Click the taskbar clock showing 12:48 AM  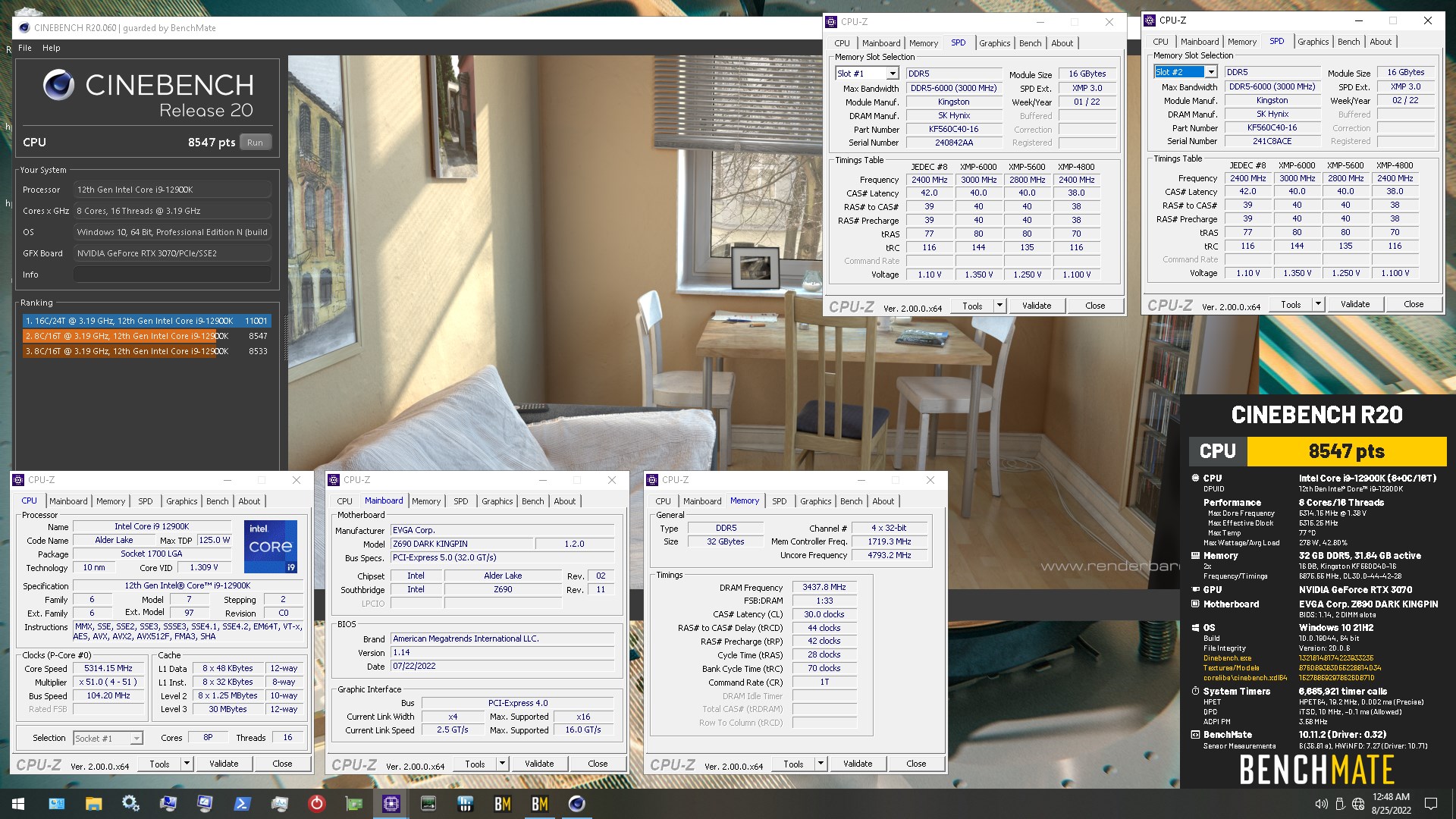point(1392,804)
